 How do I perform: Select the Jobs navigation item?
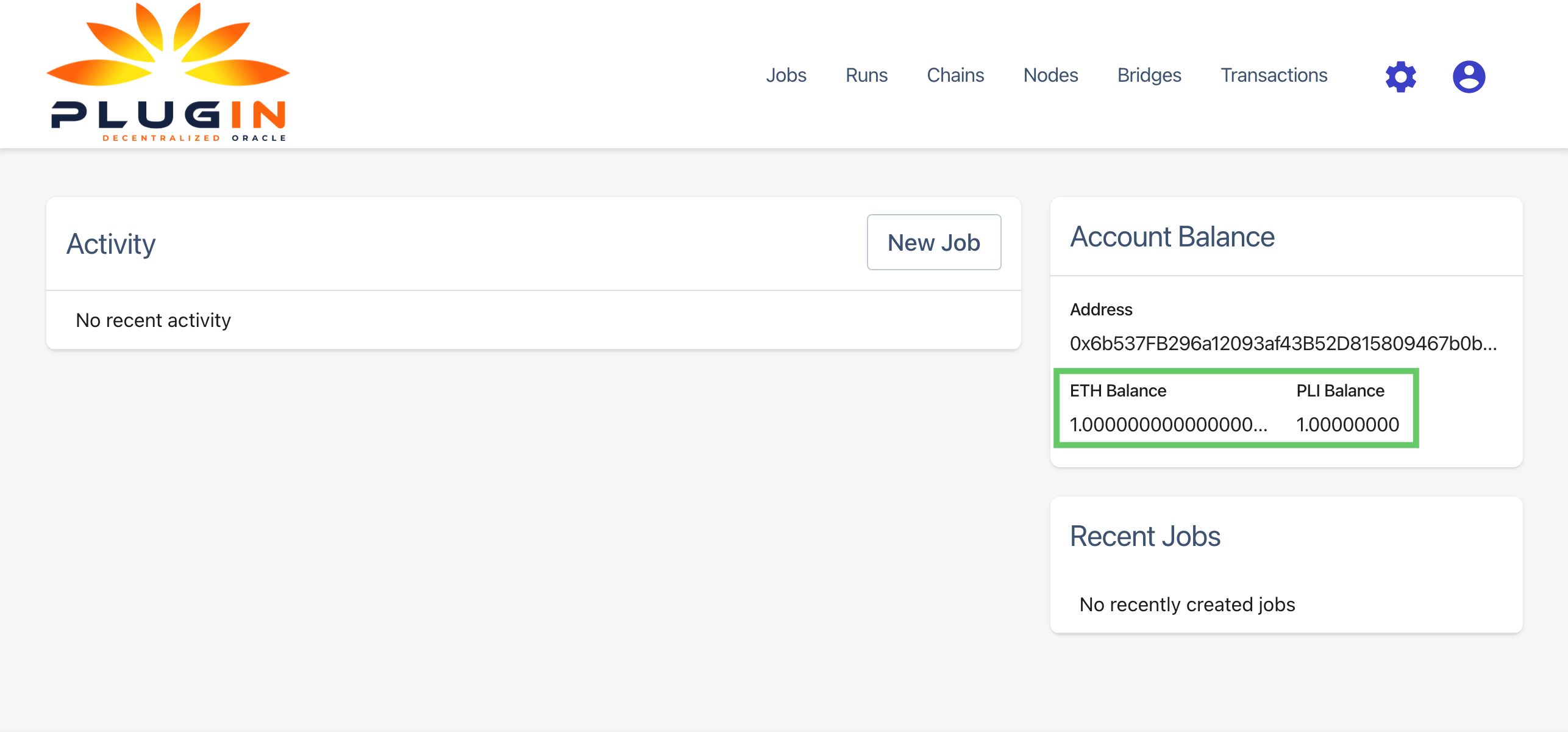[x=787, y=76]
